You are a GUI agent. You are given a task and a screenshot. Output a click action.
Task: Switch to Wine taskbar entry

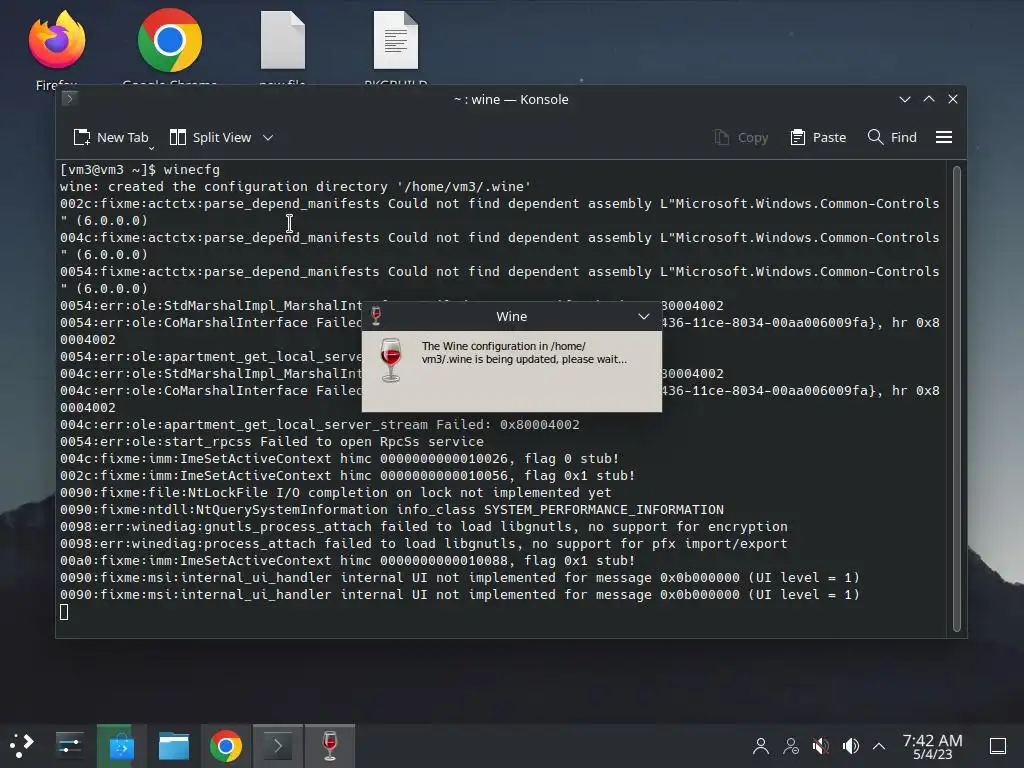[x=330, y=746]
